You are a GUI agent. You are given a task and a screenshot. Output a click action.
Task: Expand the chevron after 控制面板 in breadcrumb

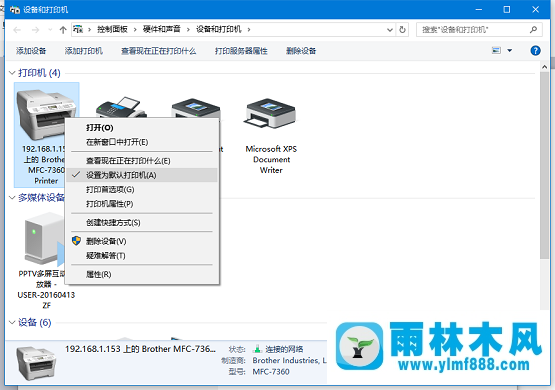pos(135,29)
